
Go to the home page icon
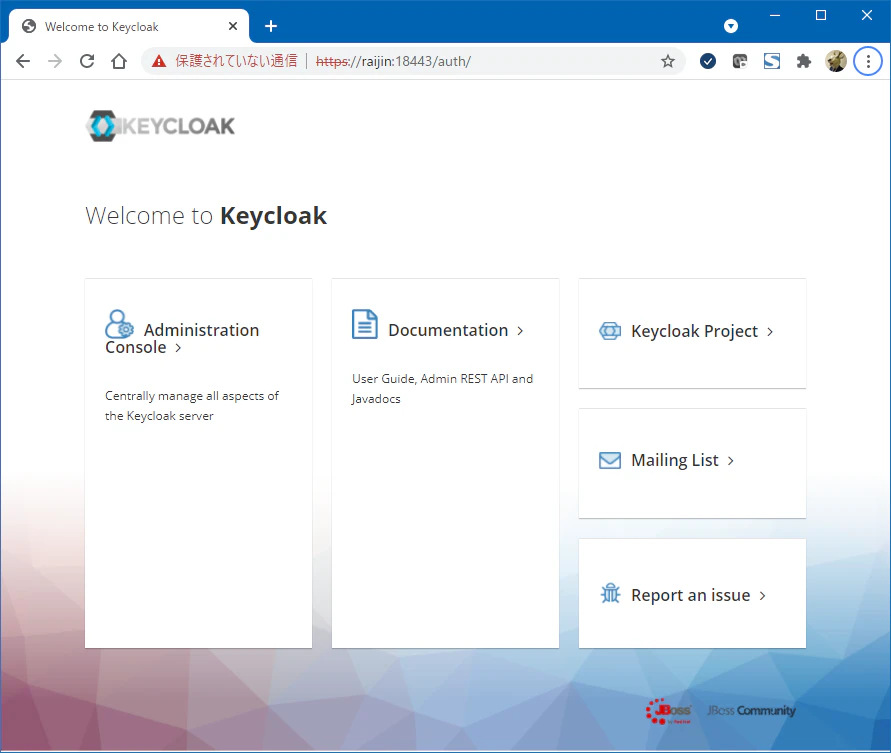(x=119, y=61)
